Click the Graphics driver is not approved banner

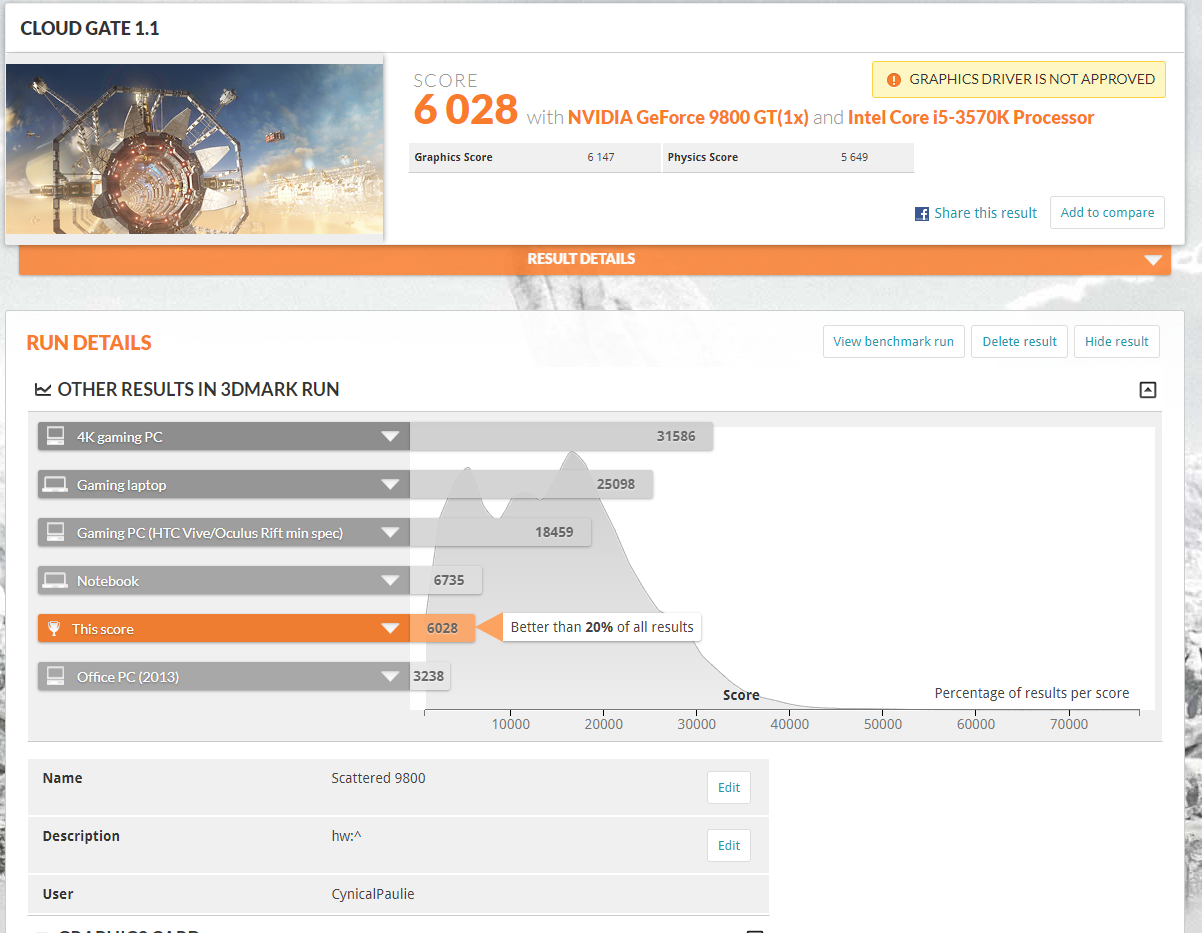(1019, 79)
